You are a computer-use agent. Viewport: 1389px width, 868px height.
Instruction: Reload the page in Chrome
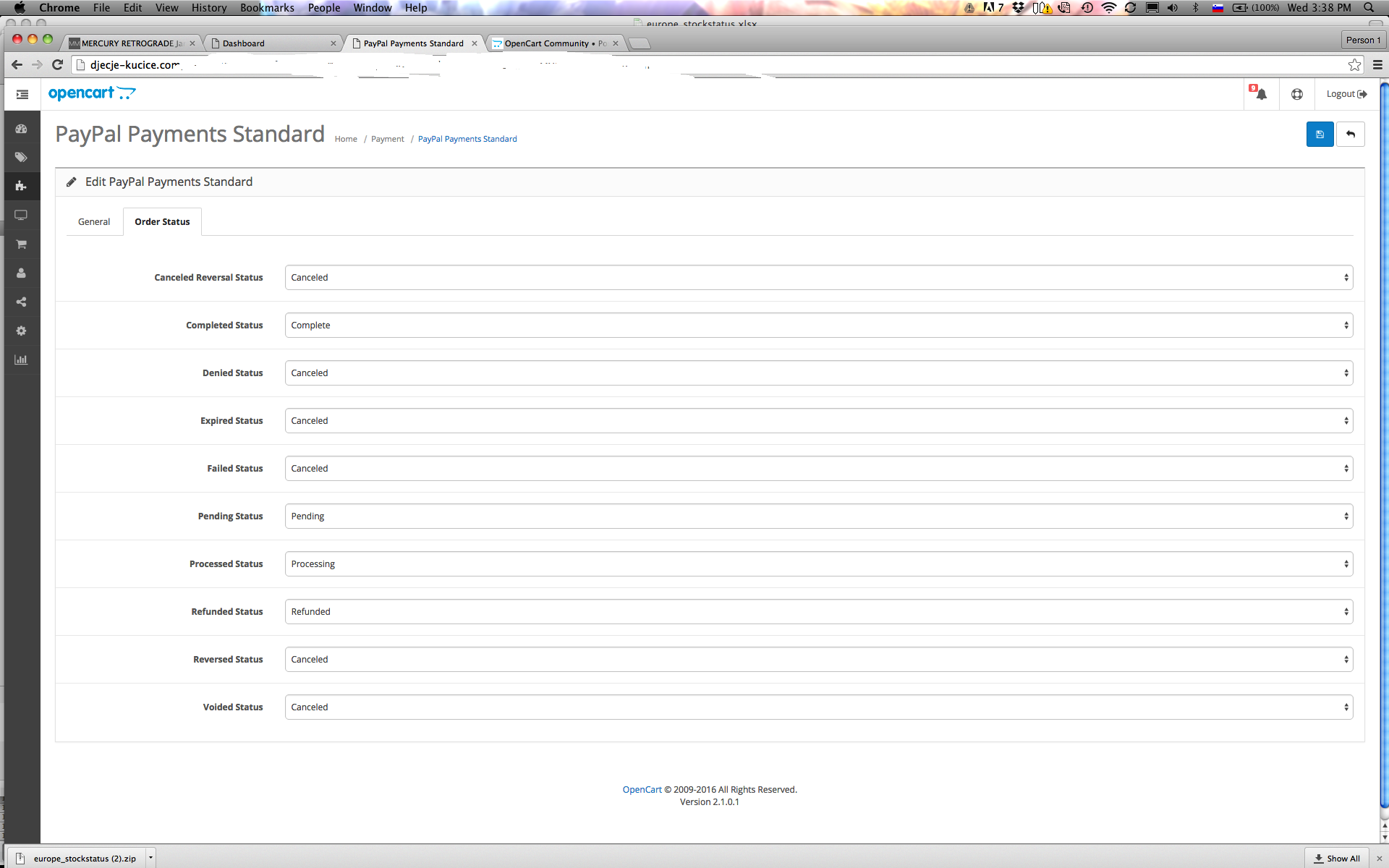[58, 64]
